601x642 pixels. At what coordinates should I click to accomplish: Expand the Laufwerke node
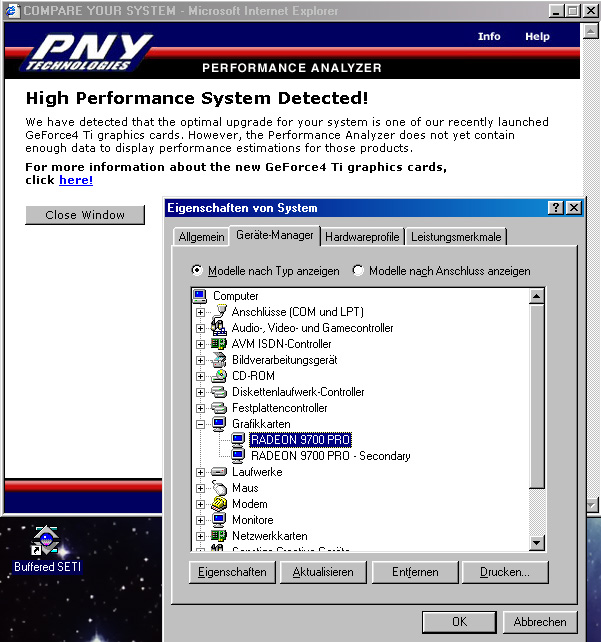[x=200, y=472]
